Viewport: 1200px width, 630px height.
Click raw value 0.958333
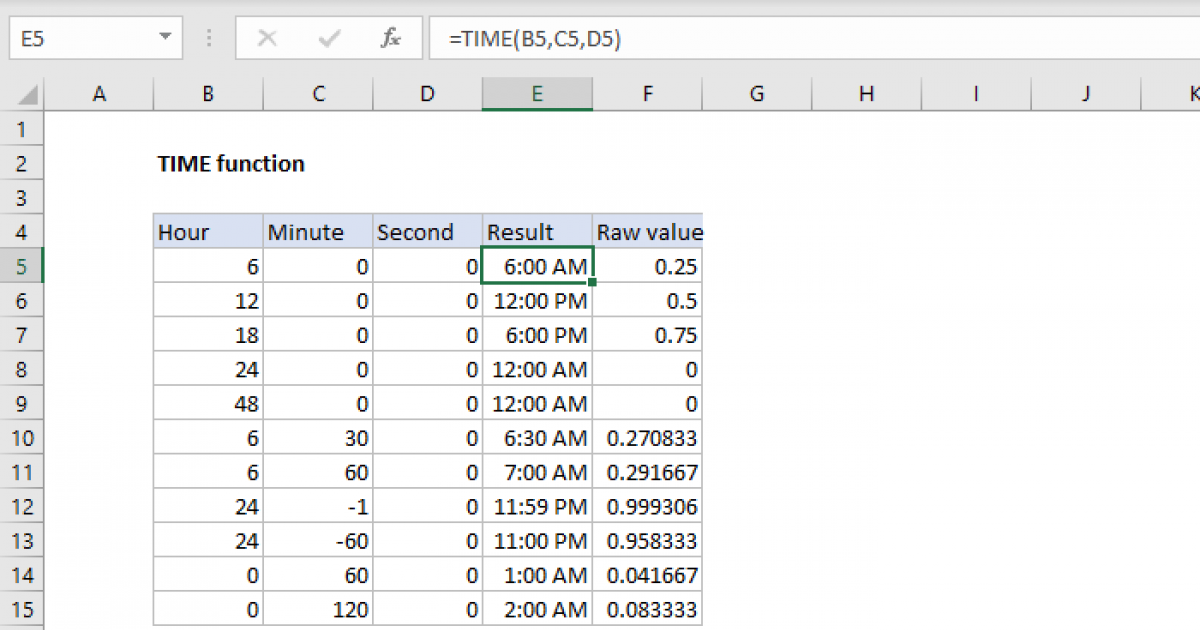click(647, 541)
